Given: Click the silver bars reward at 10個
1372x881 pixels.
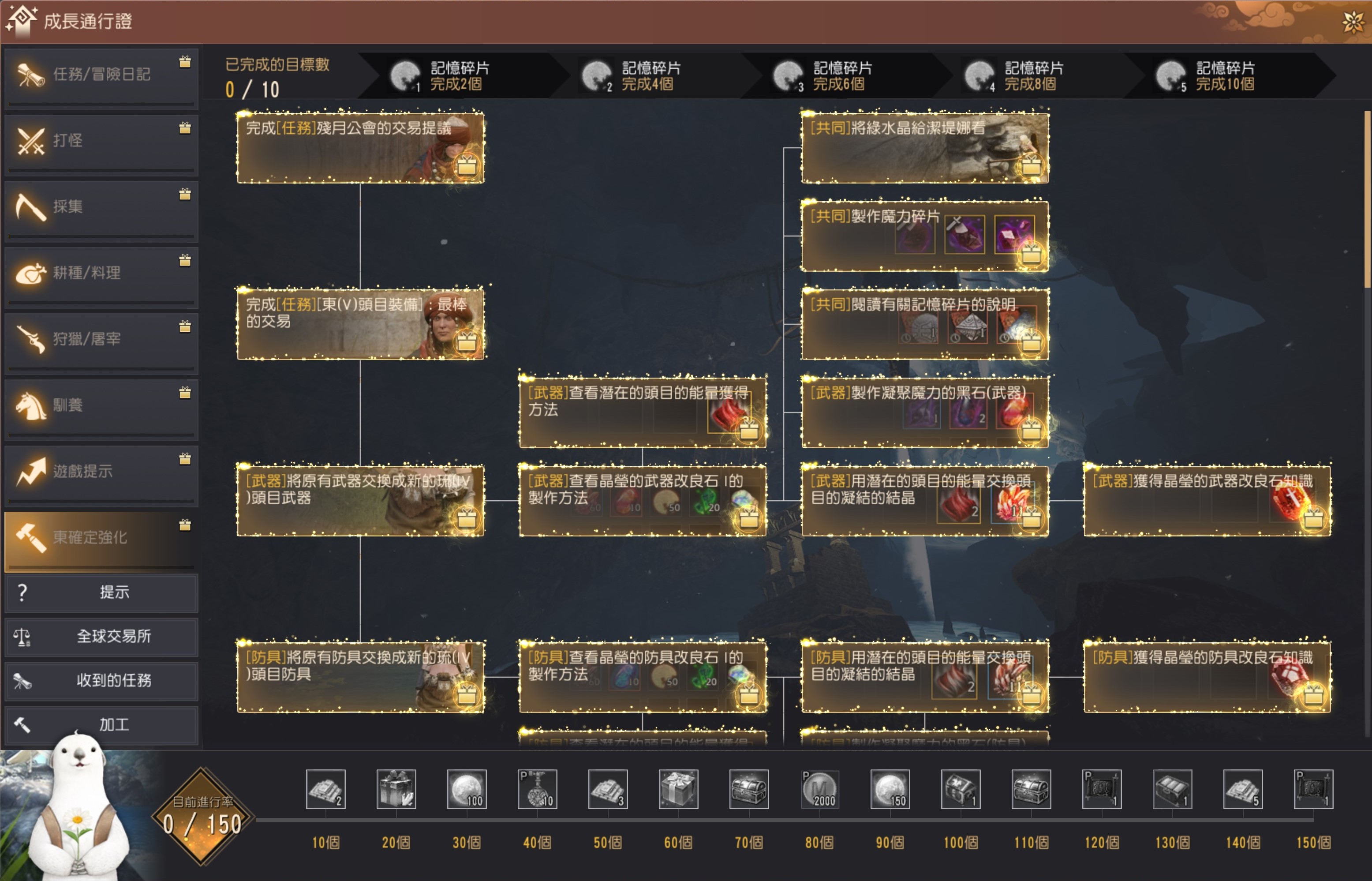Looking at the screenshot, I should click(x=325, y=789).
